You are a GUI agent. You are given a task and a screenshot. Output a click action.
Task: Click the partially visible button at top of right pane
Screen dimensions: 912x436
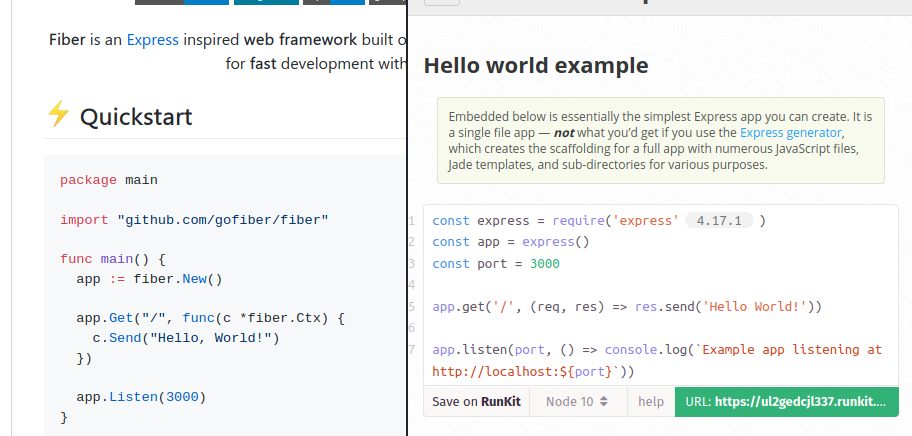[x=442, y=2]
